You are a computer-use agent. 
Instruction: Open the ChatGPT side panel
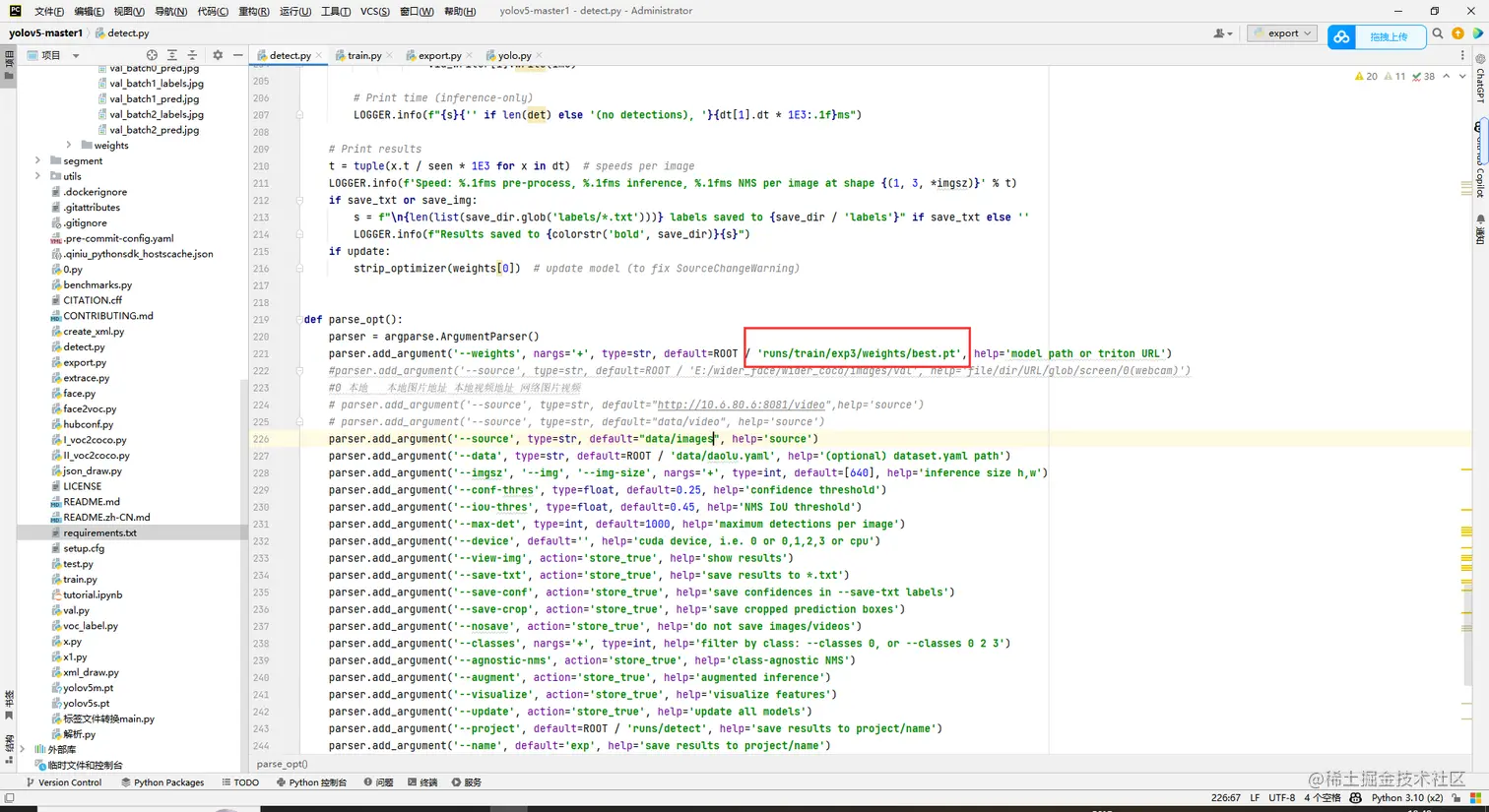1480,79
